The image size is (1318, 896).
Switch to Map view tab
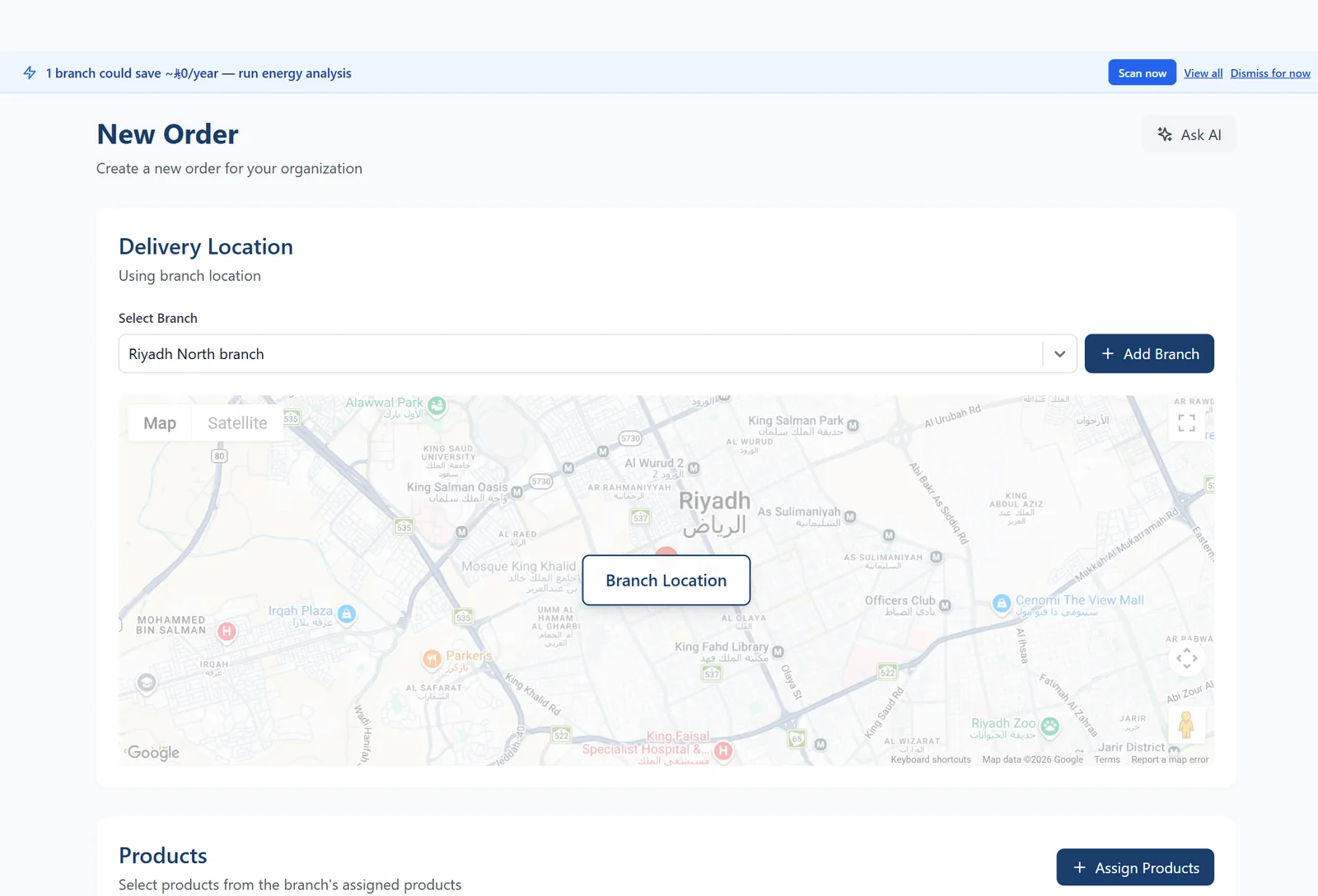(160, 423)
